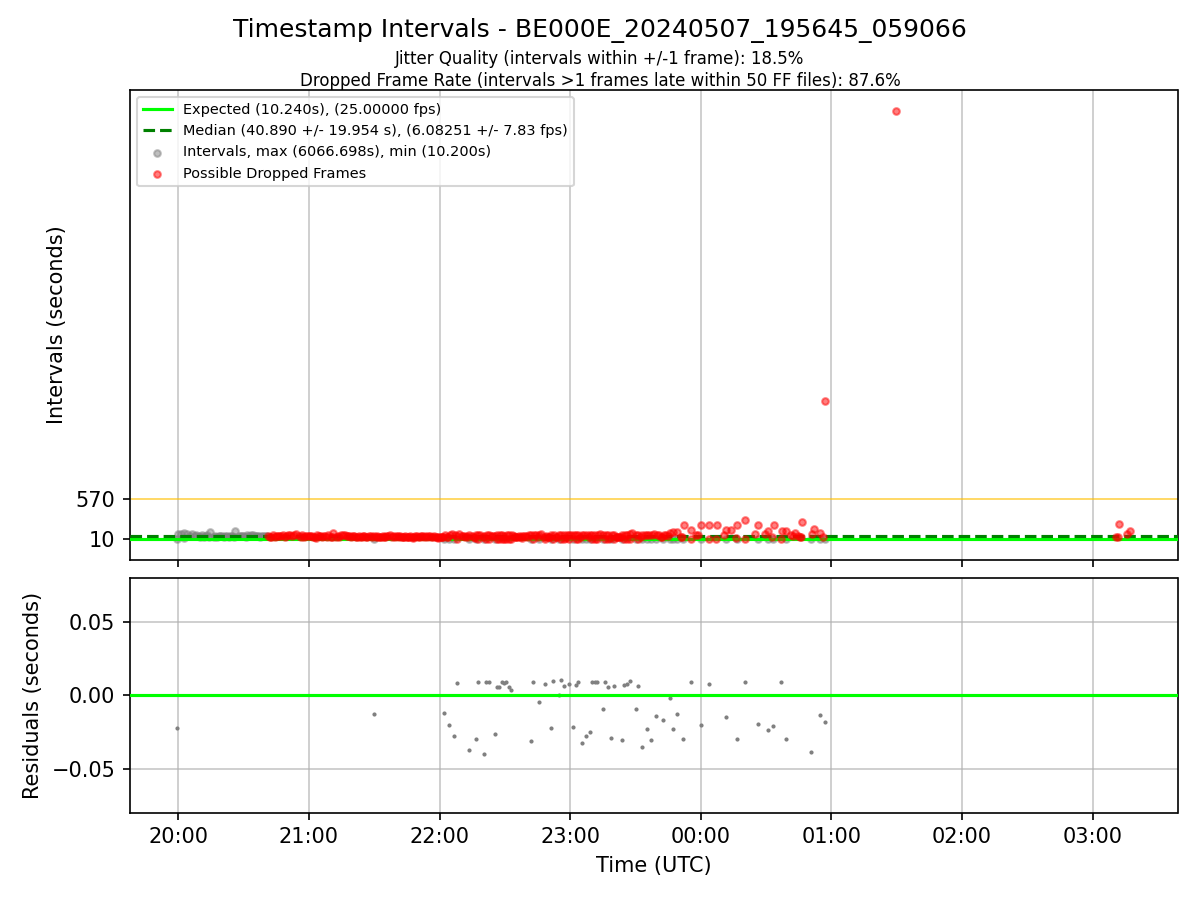Select the Dropped Frame Rate 87.6% subtitle line
1200x900 pixels.
600,80
